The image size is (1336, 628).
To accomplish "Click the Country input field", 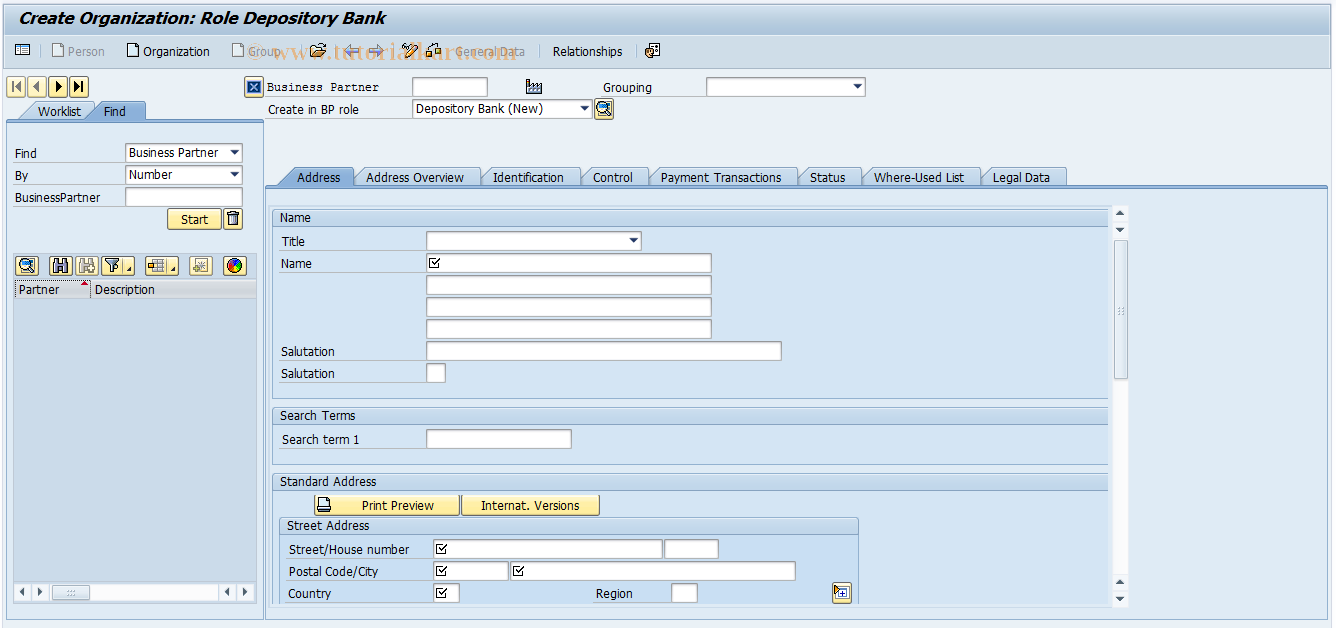I will click(447, 593).
